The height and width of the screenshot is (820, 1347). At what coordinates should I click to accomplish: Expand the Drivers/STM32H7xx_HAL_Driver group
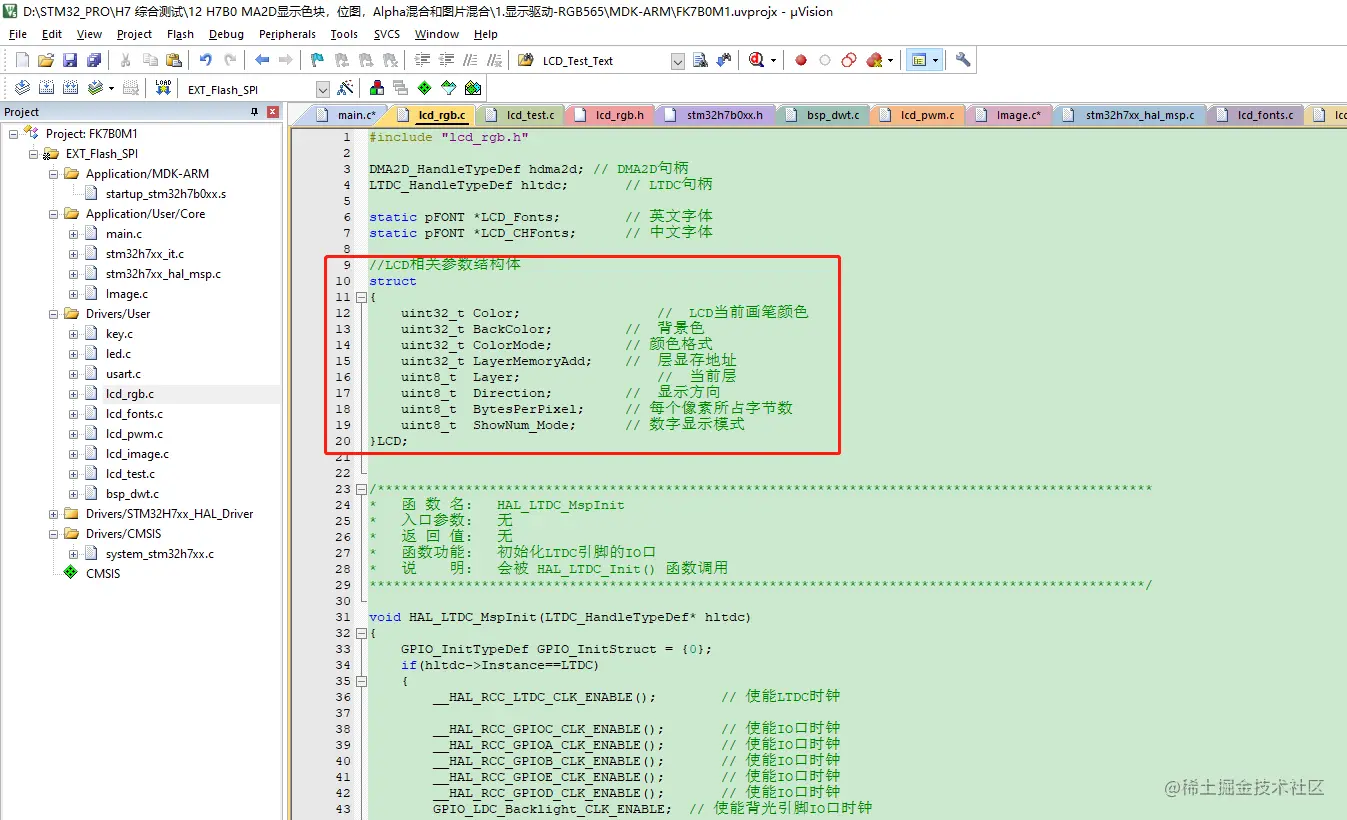pyautogui.click(x=53, y=513)
